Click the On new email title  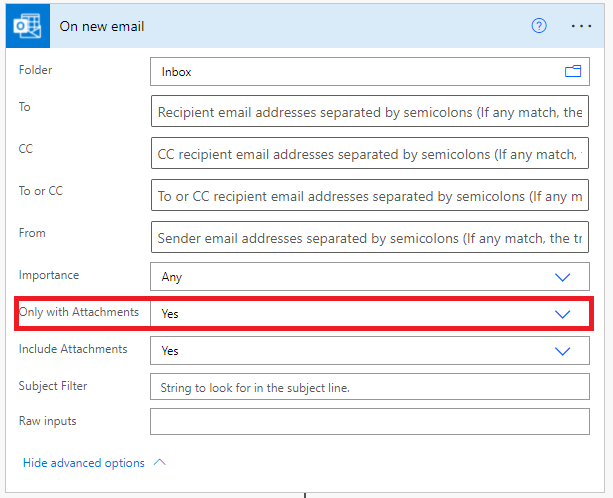pos(102,26)
